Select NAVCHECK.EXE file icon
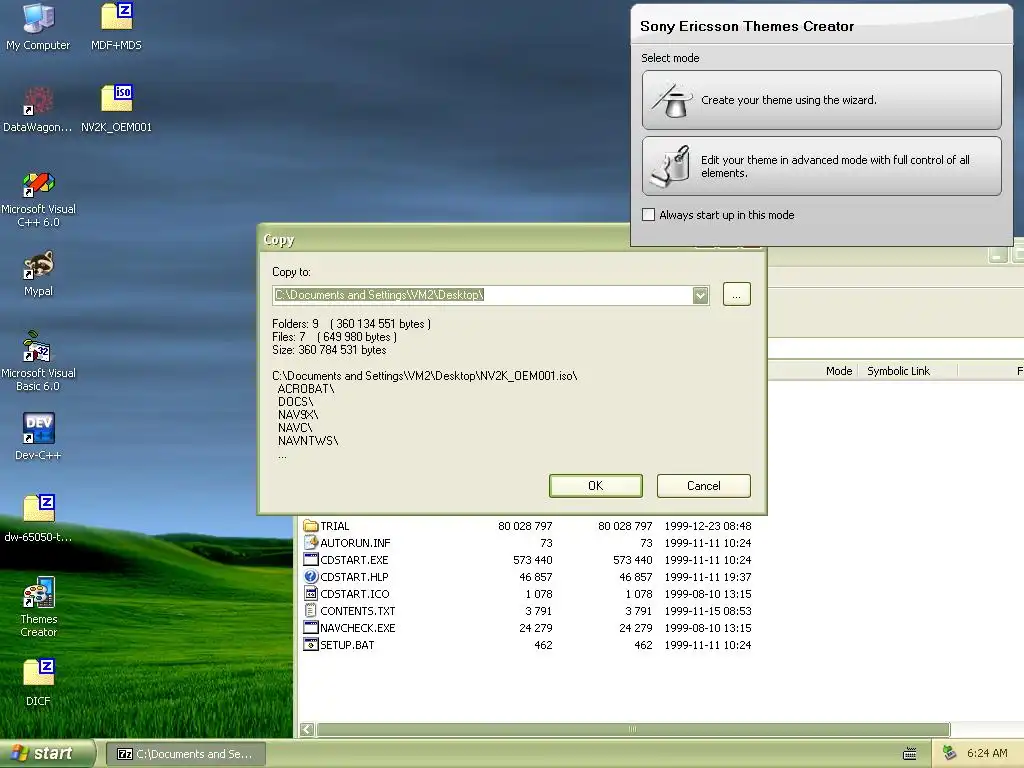Viewport: 1024px width, 768px height. [310, 628]
